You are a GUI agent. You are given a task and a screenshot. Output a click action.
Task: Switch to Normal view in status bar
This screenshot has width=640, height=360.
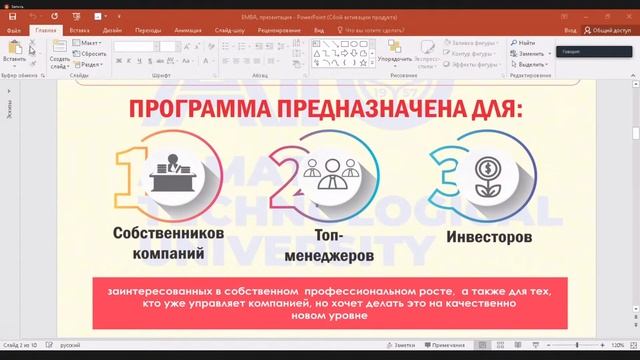(x=482, y=345)
